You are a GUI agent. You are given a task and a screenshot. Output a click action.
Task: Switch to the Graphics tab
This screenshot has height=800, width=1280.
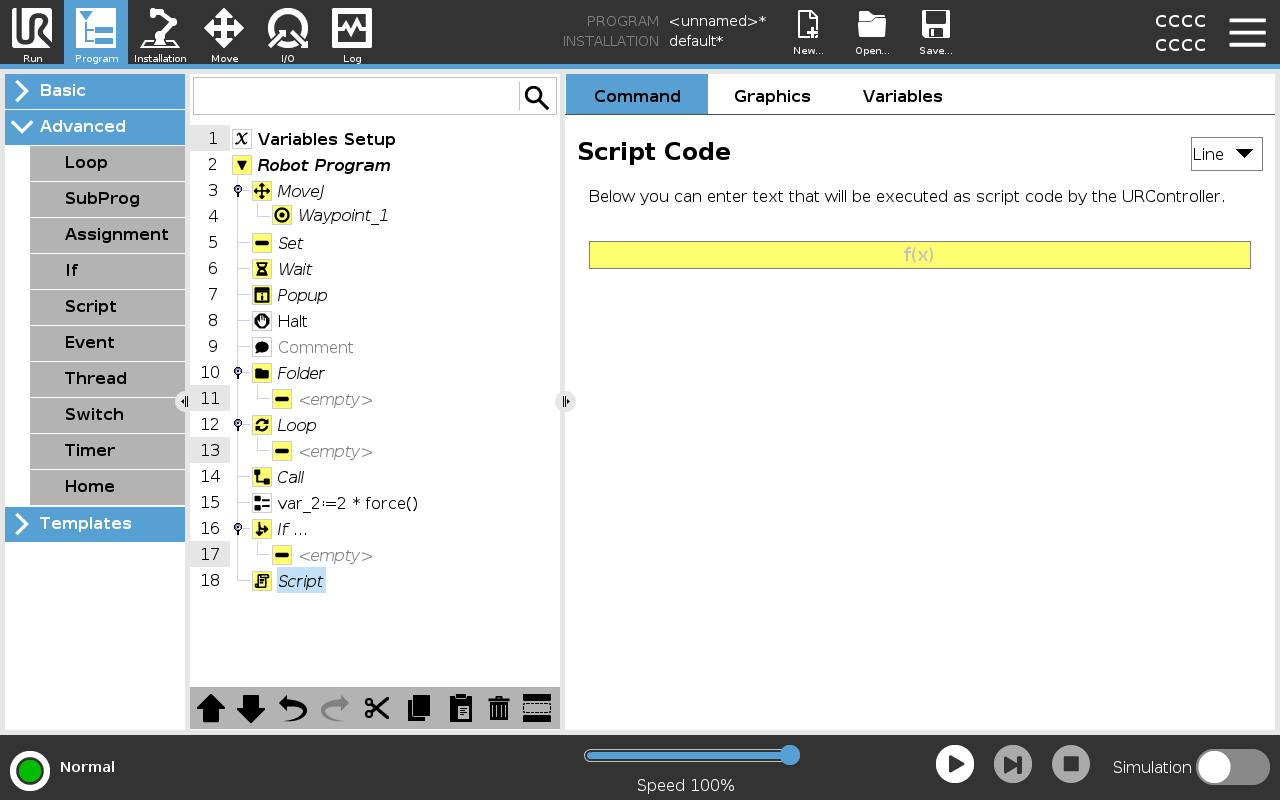click(772, 96)
